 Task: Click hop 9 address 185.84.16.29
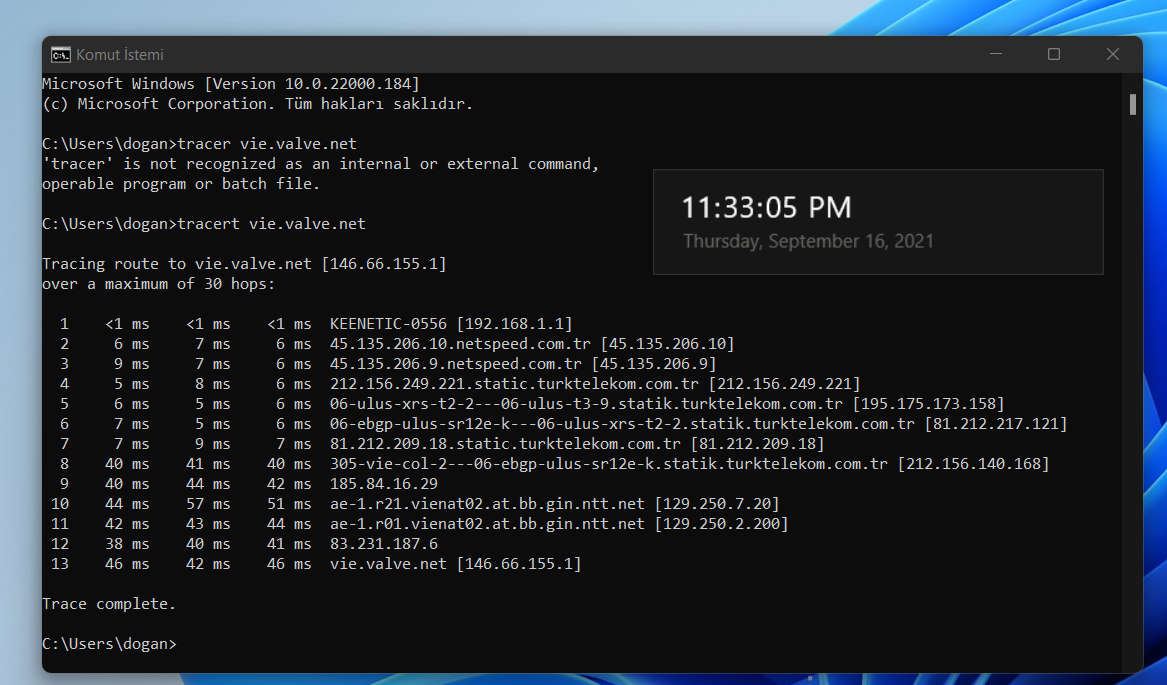tap(384, 484)
